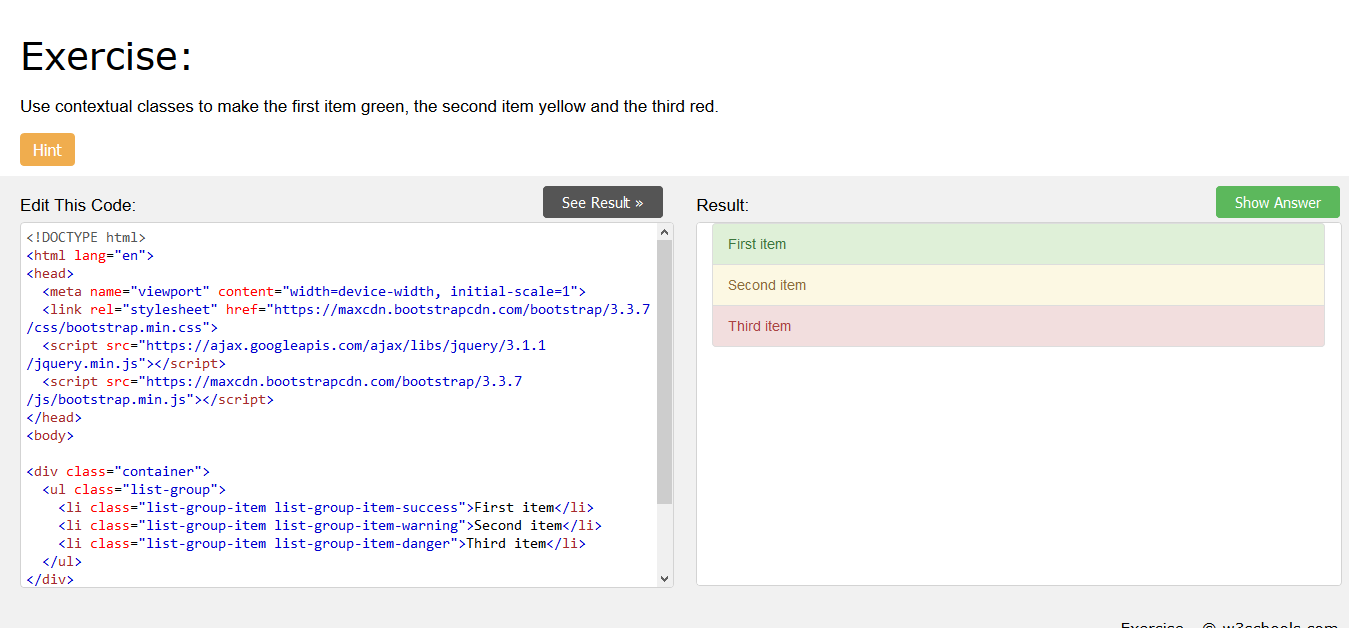Click the link rel="stylesheet" code line
Image resolution: width=1349 pixels, height=628 pixels.
346,309
